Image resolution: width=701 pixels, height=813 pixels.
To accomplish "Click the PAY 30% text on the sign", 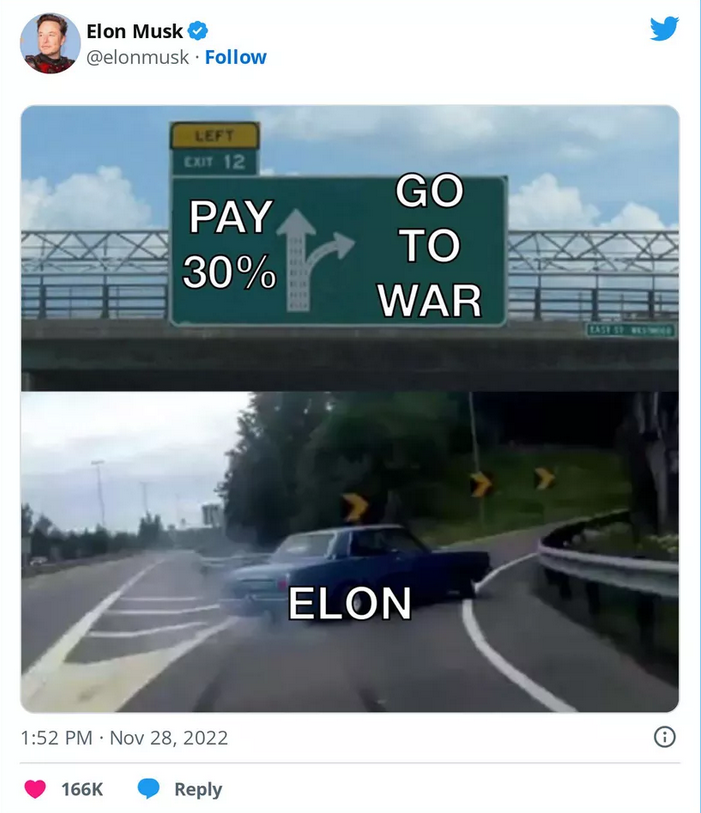I will tap(229, 244).
